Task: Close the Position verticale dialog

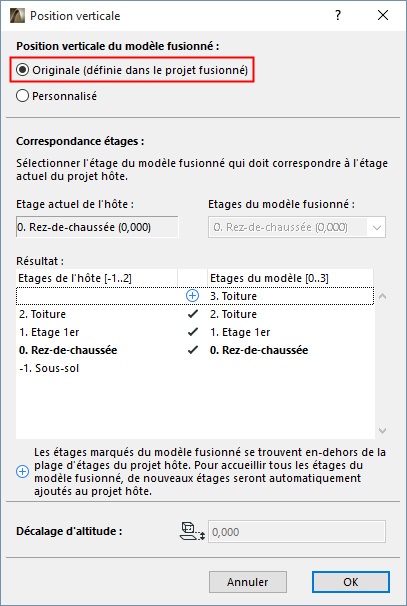Action: 383,15
